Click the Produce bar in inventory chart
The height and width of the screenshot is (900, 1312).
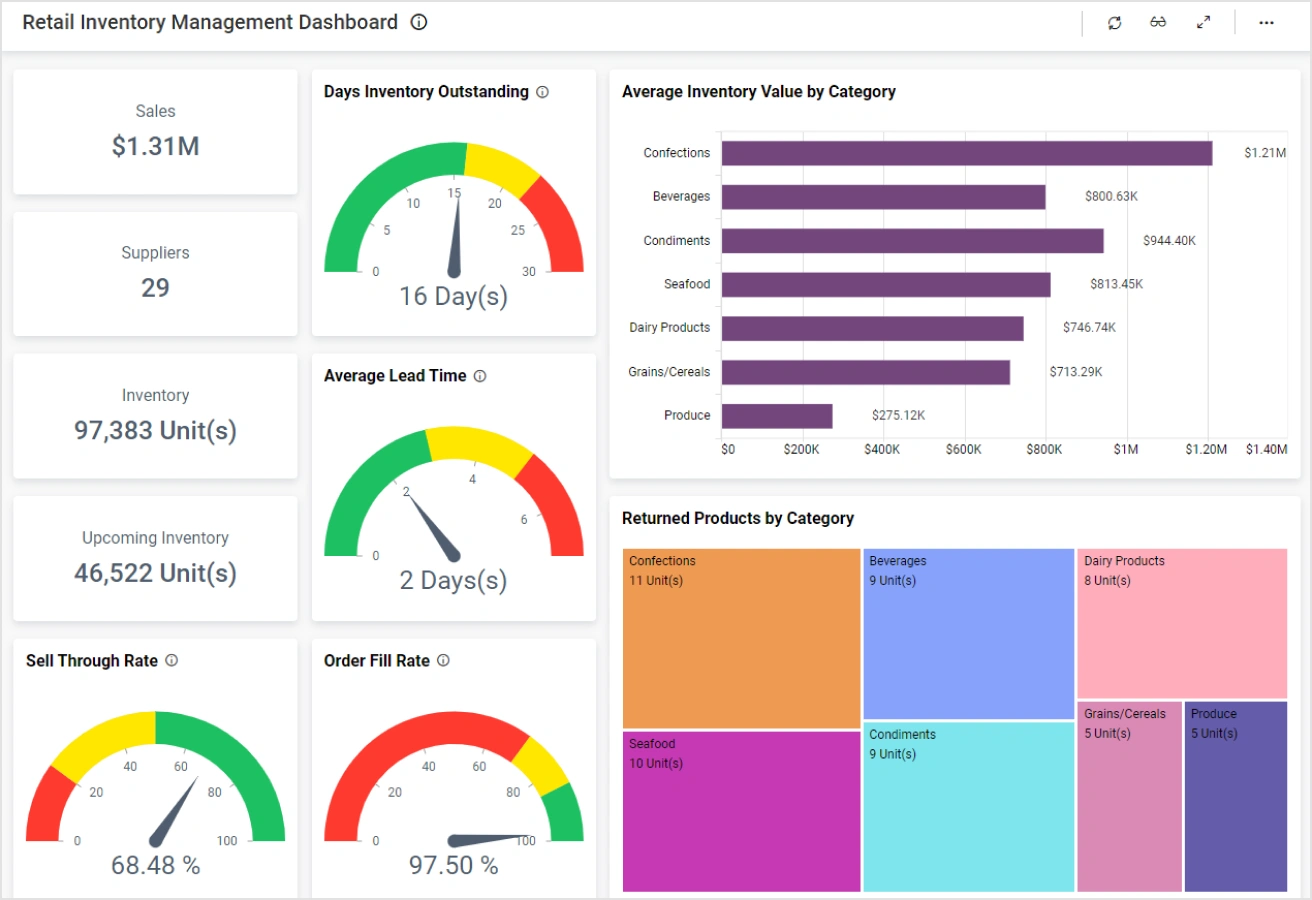coord(777,416)
